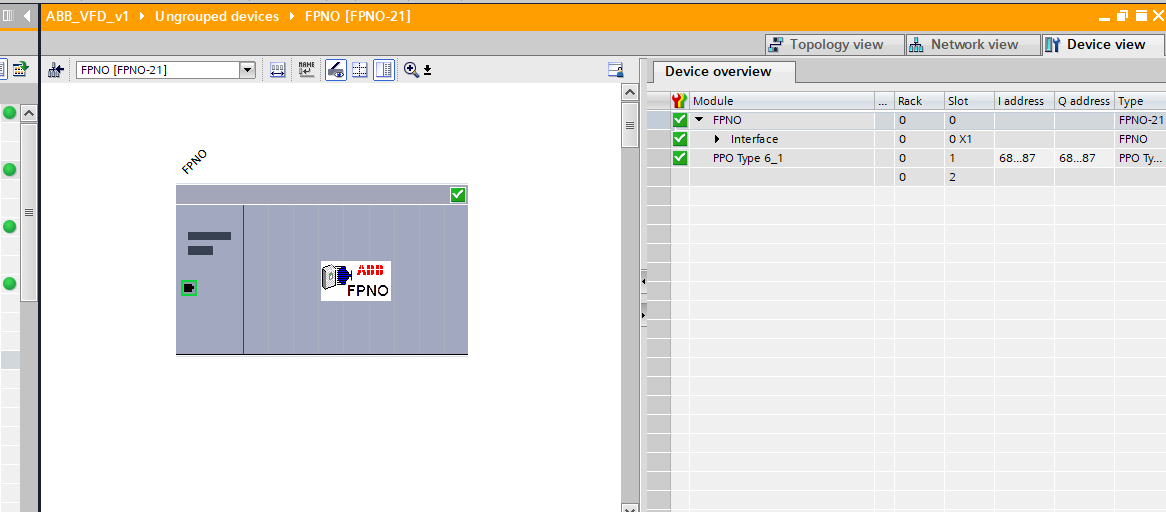Viewport: 1166px width, 512px height.
Task: Click the icon at the toolbar's right end
Action: click(616, 70)
